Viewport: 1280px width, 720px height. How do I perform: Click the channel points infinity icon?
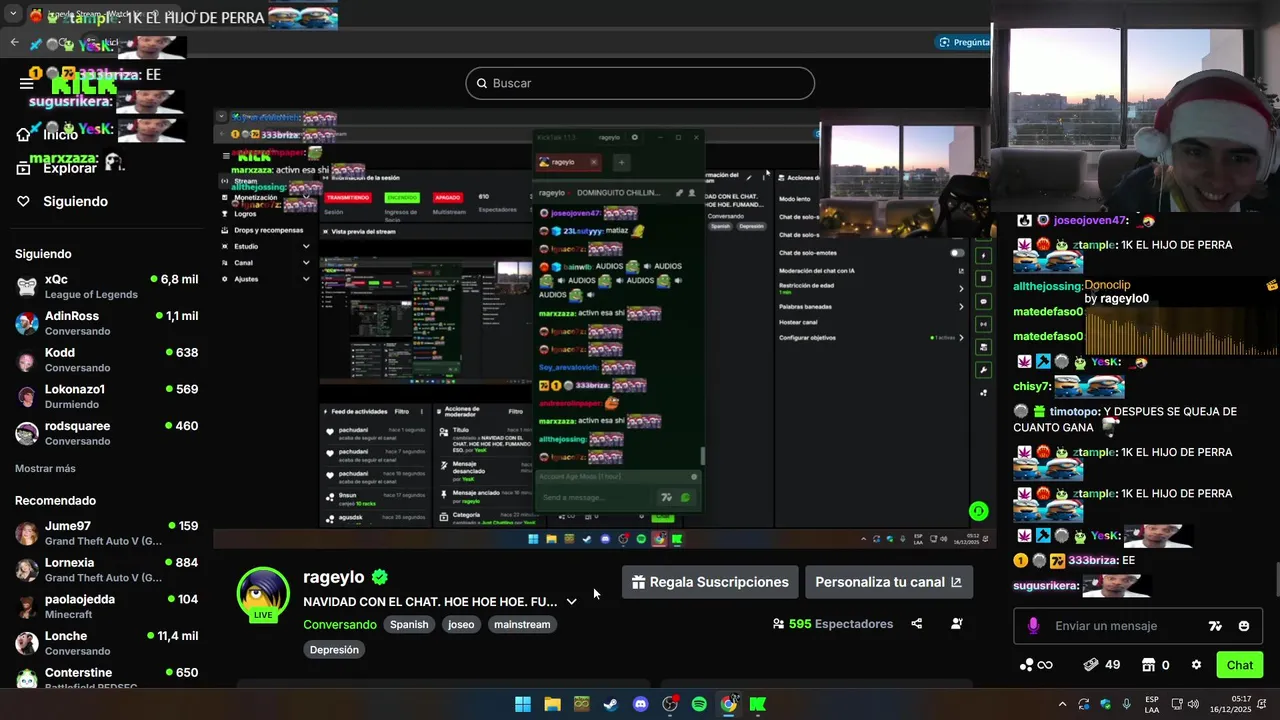(x=1036, y=665)
